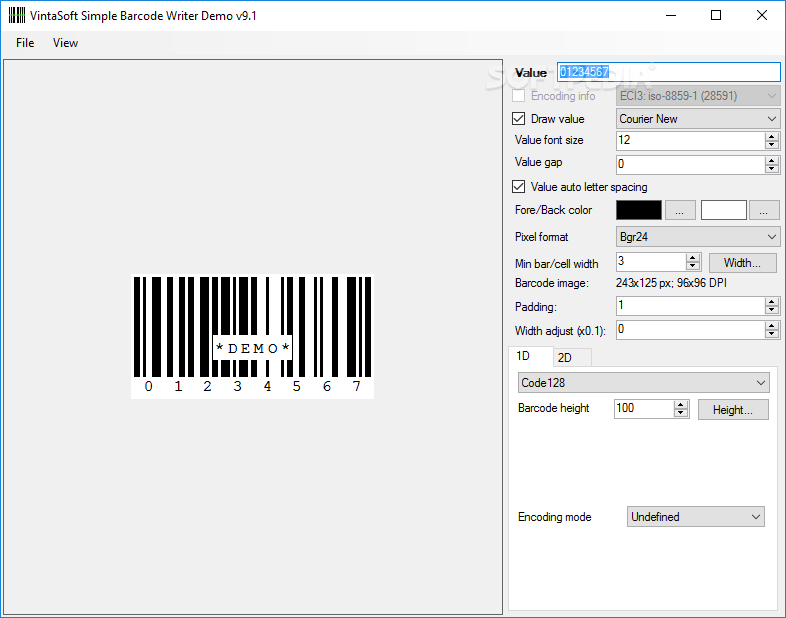The image size is (786, 618).
Task: Increase Value gap with up arrow
Action: pos(772,160)
